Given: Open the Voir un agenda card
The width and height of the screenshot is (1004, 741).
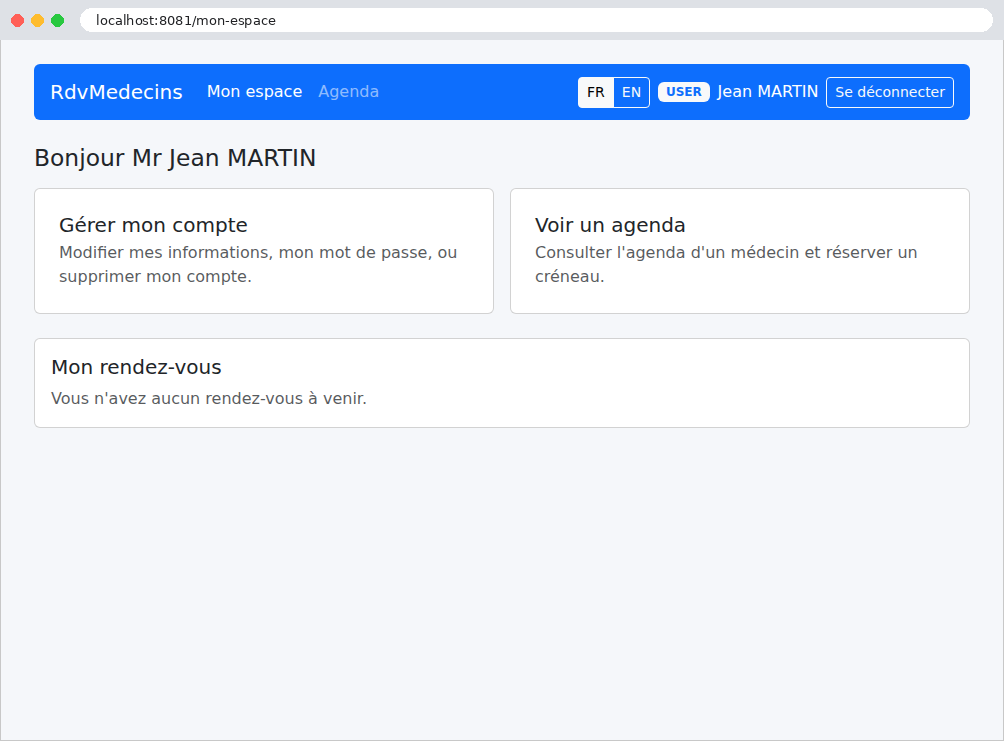Looking at the screenshot, I should click(740, 251).
